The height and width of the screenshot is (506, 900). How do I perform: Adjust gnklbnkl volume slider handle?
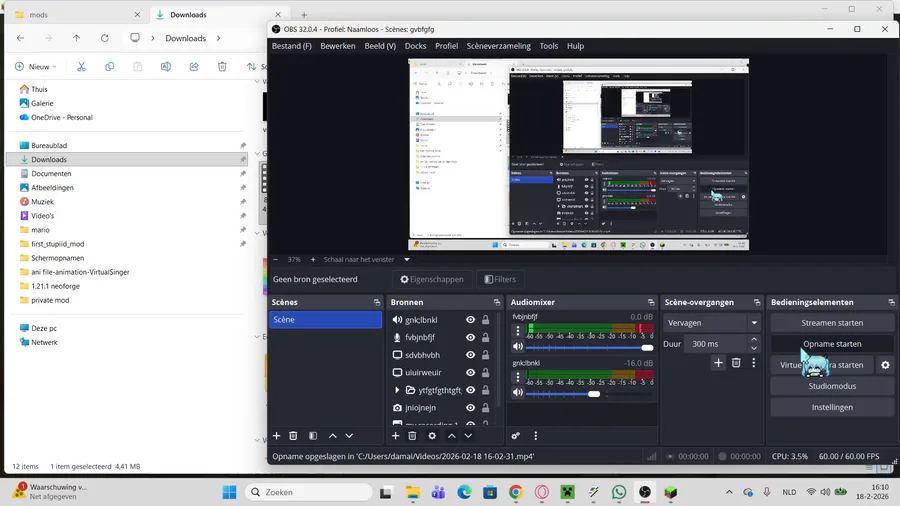coord(594,394)
